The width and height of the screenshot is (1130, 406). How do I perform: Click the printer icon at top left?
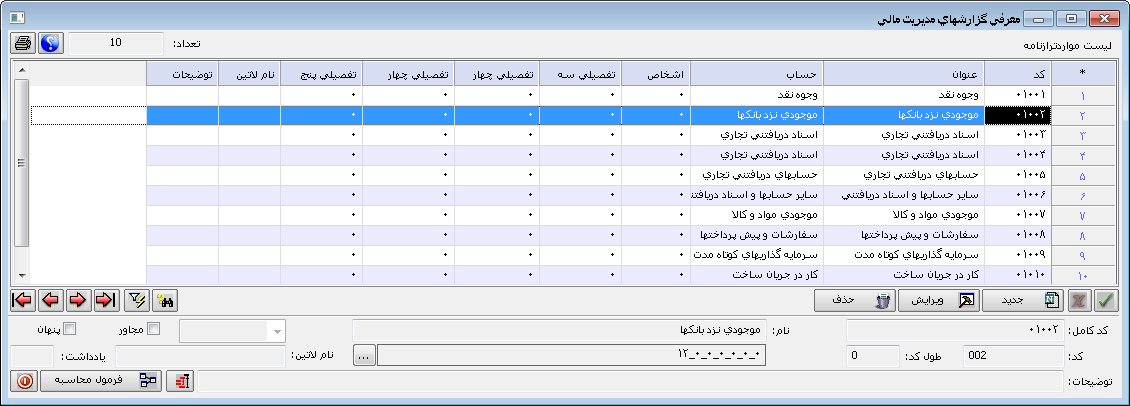pos(23,43)
